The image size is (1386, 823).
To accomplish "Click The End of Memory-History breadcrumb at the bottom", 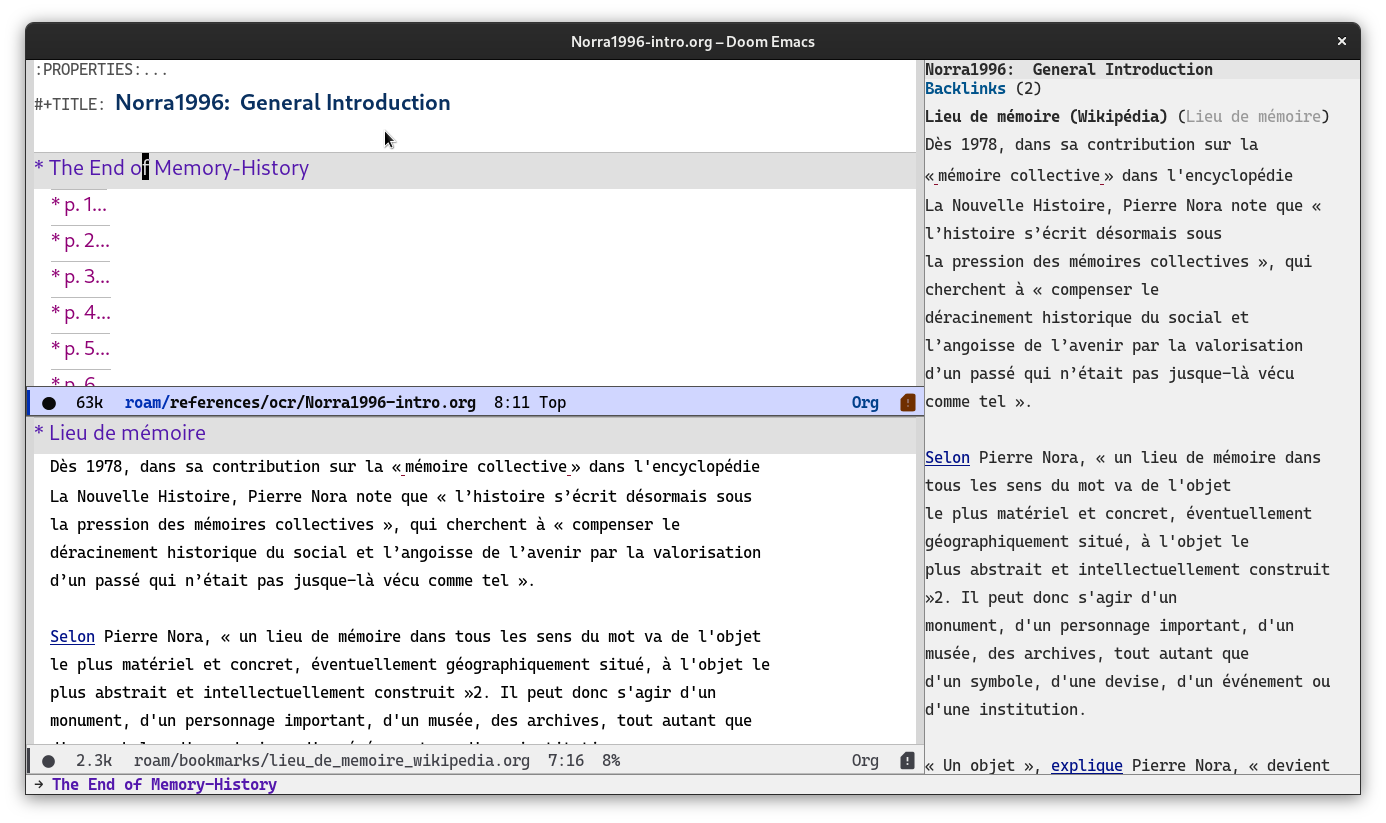I will coord(164,784).
